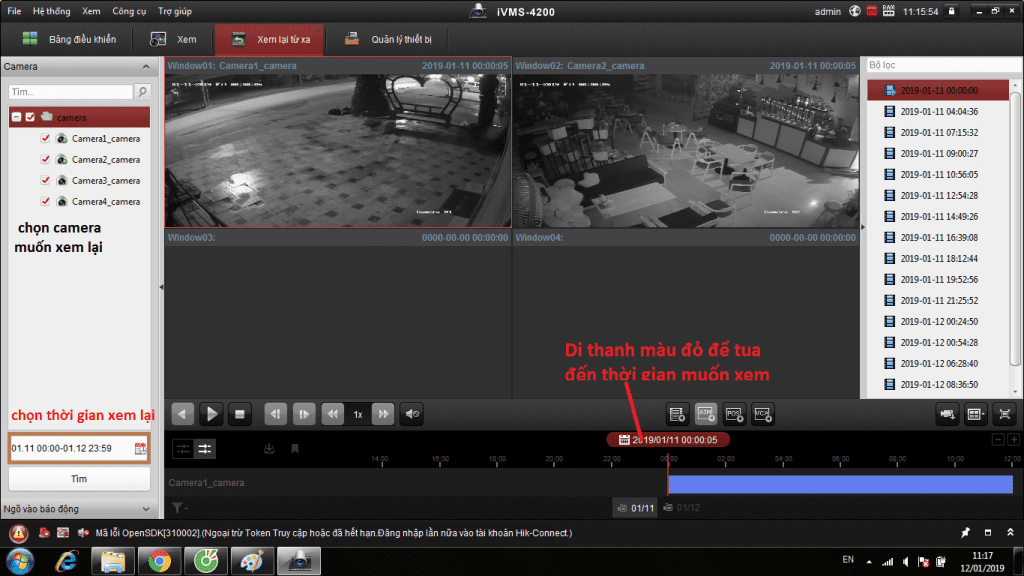Image resolution: width=1024 pixels, height=576 pixels.
Task: Click the Stop playback button
Action: click(240, 413)
